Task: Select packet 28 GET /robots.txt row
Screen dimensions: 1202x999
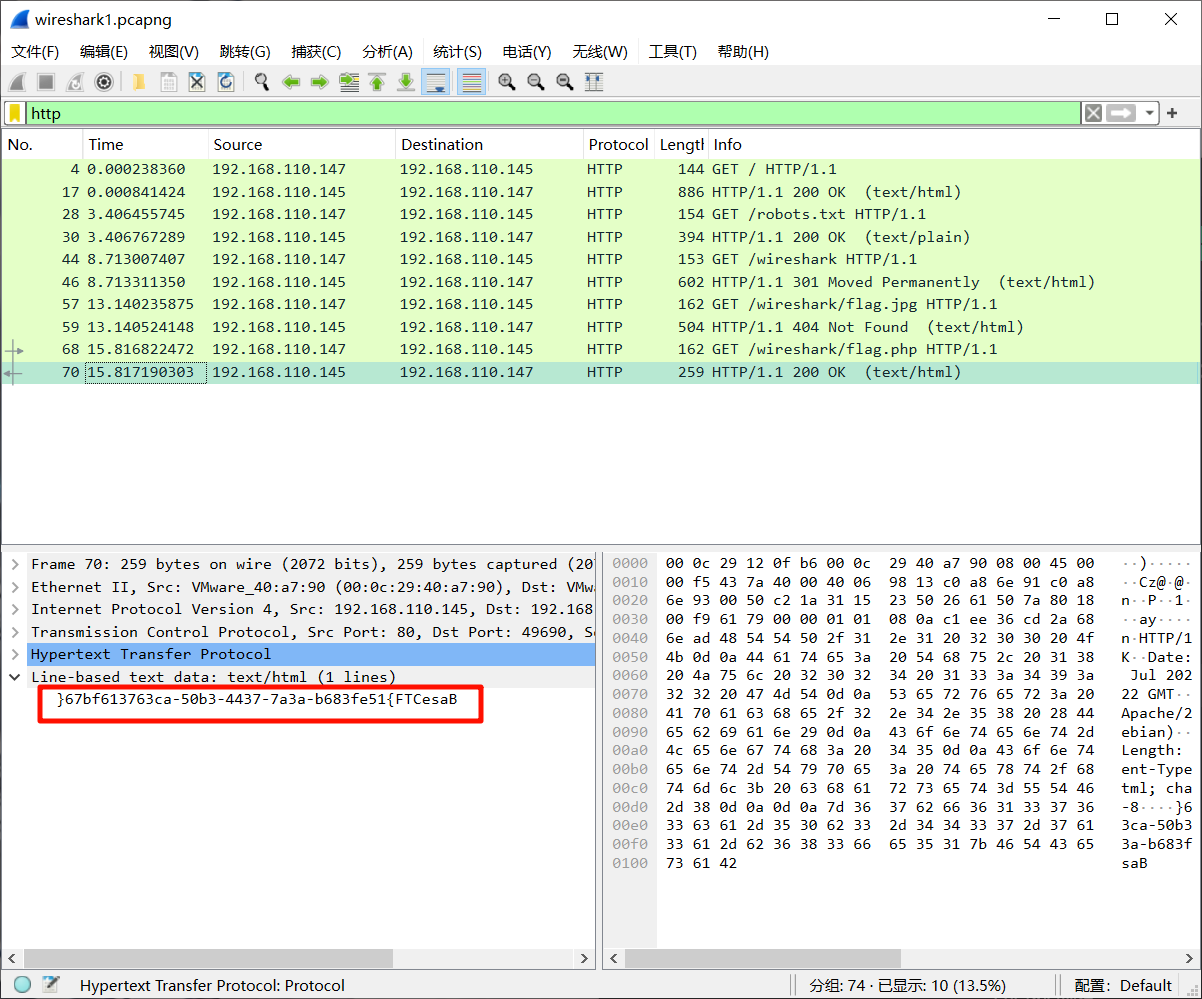Action: pos(600,215)
